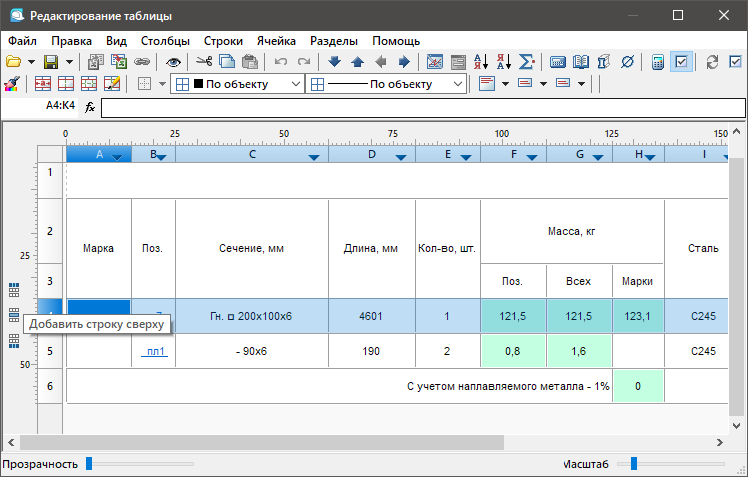Click the refresh arrows icon

pos(712,62)
